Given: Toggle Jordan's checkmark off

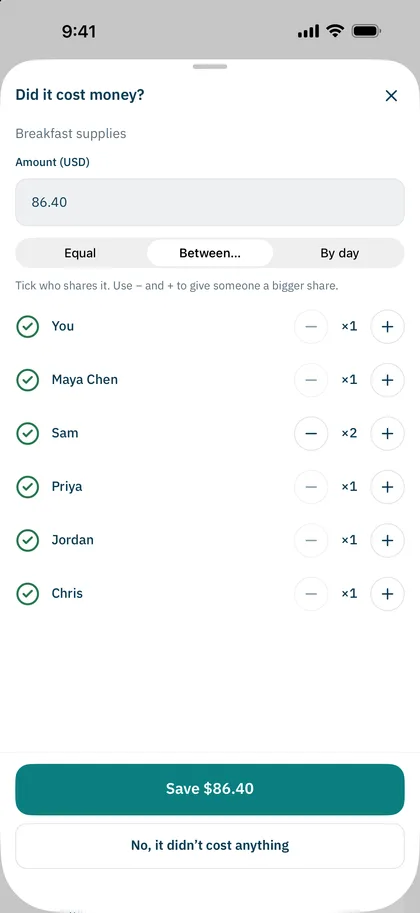Looking at the screenshot, I should pos(27,540).
